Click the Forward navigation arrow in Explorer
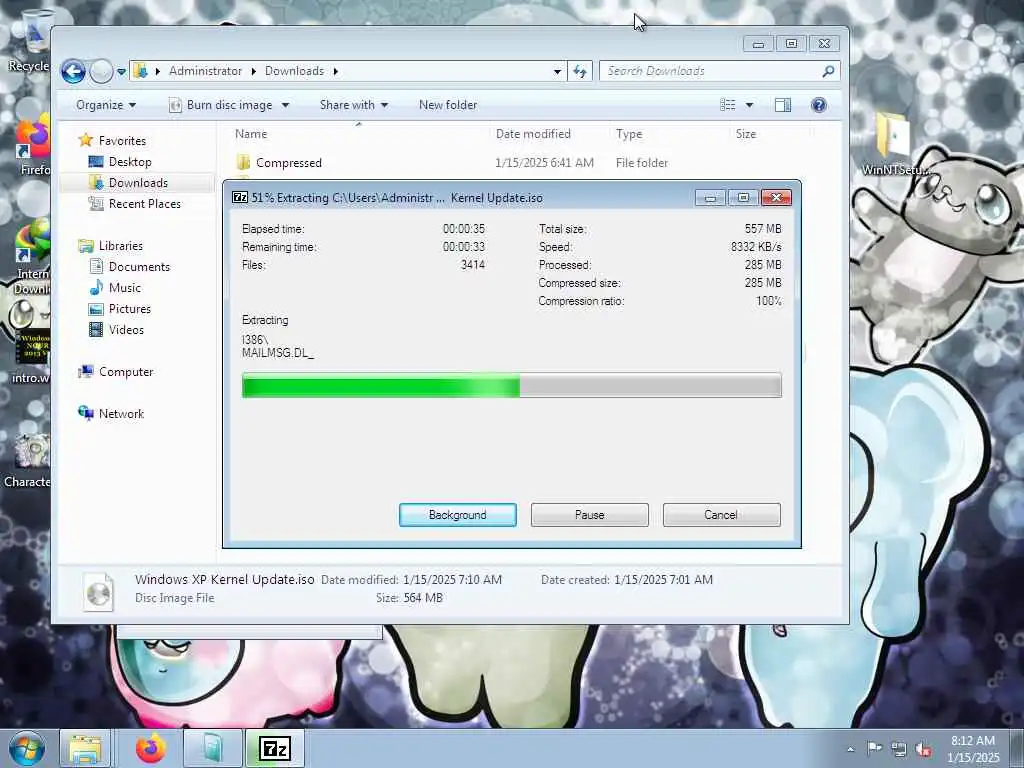Viewport: 1024px width, 768px height. click(x=101, y=71)
